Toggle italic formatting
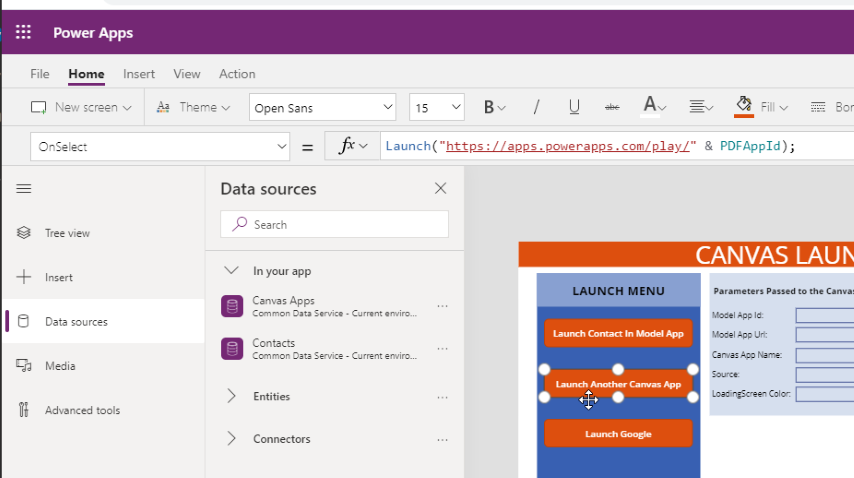The width and height of the screenshot is (854, 478). 536,107
